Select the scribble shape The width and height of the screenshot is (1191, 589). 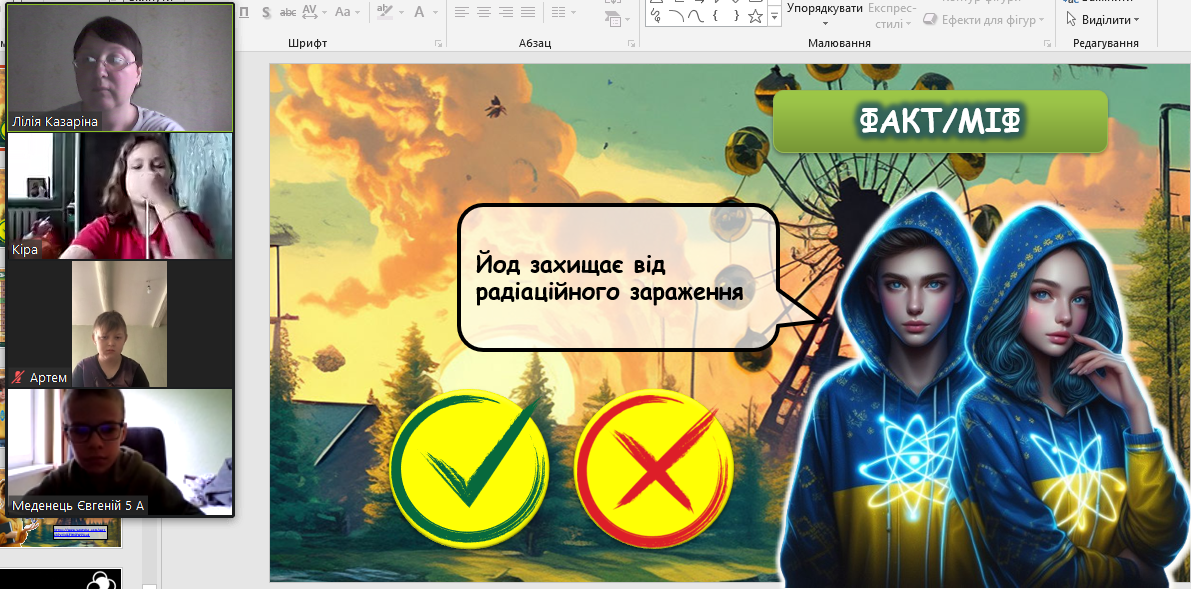click(656, 15)
